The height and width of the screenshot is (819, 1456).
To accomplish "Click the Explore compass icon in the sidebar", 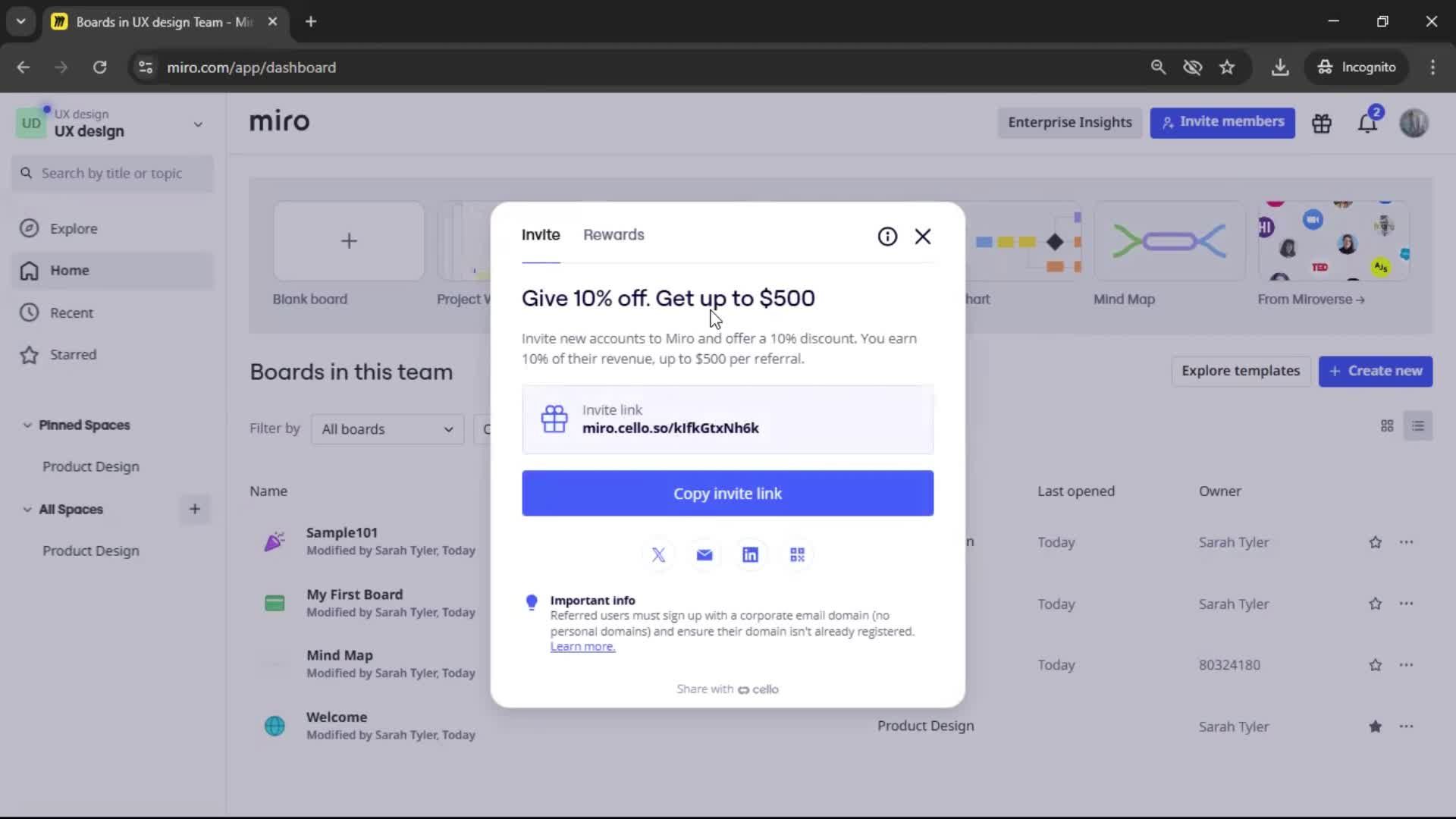I will coord(29,228).
